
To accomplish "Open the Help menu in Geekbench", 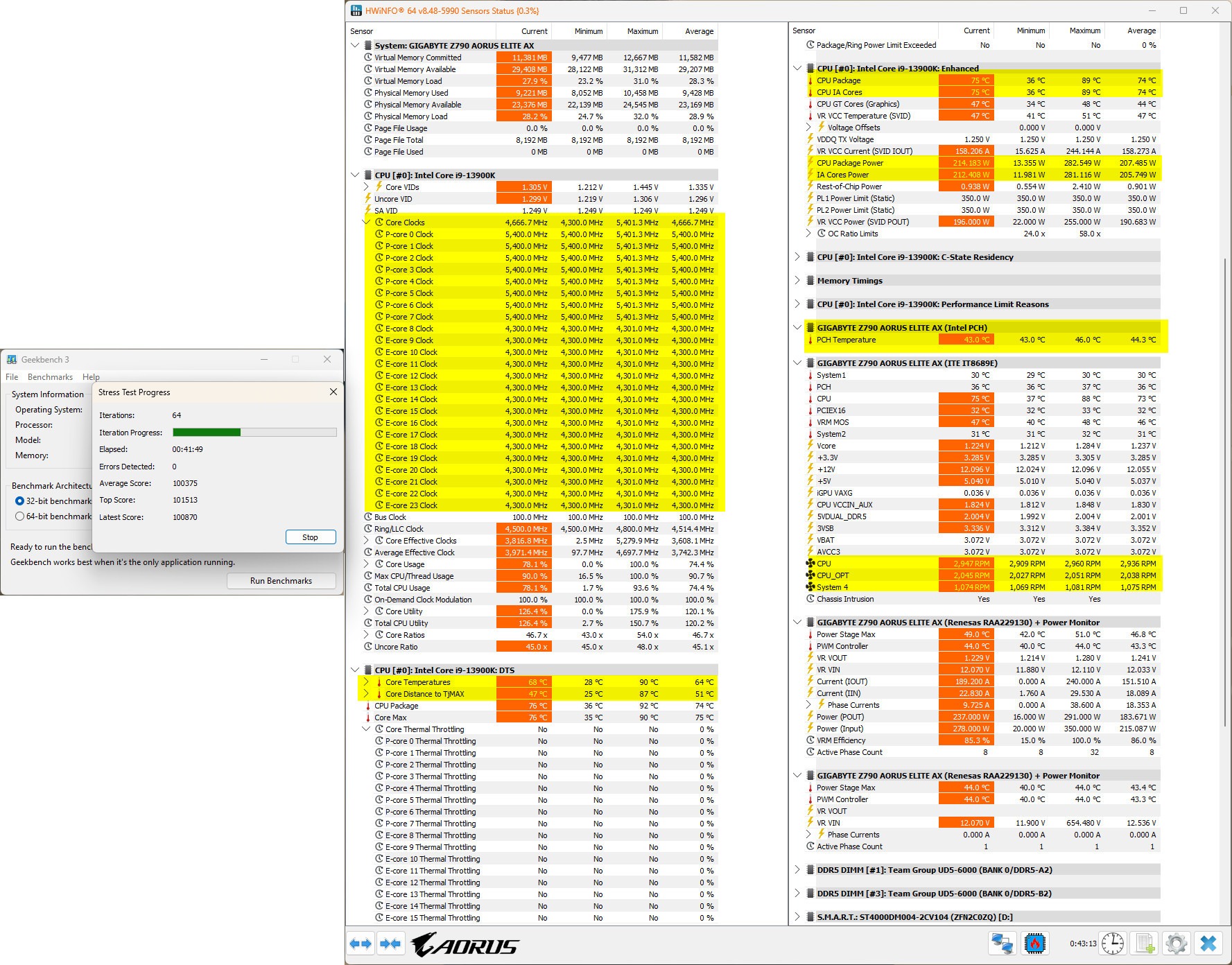I will tap(91, 377).
